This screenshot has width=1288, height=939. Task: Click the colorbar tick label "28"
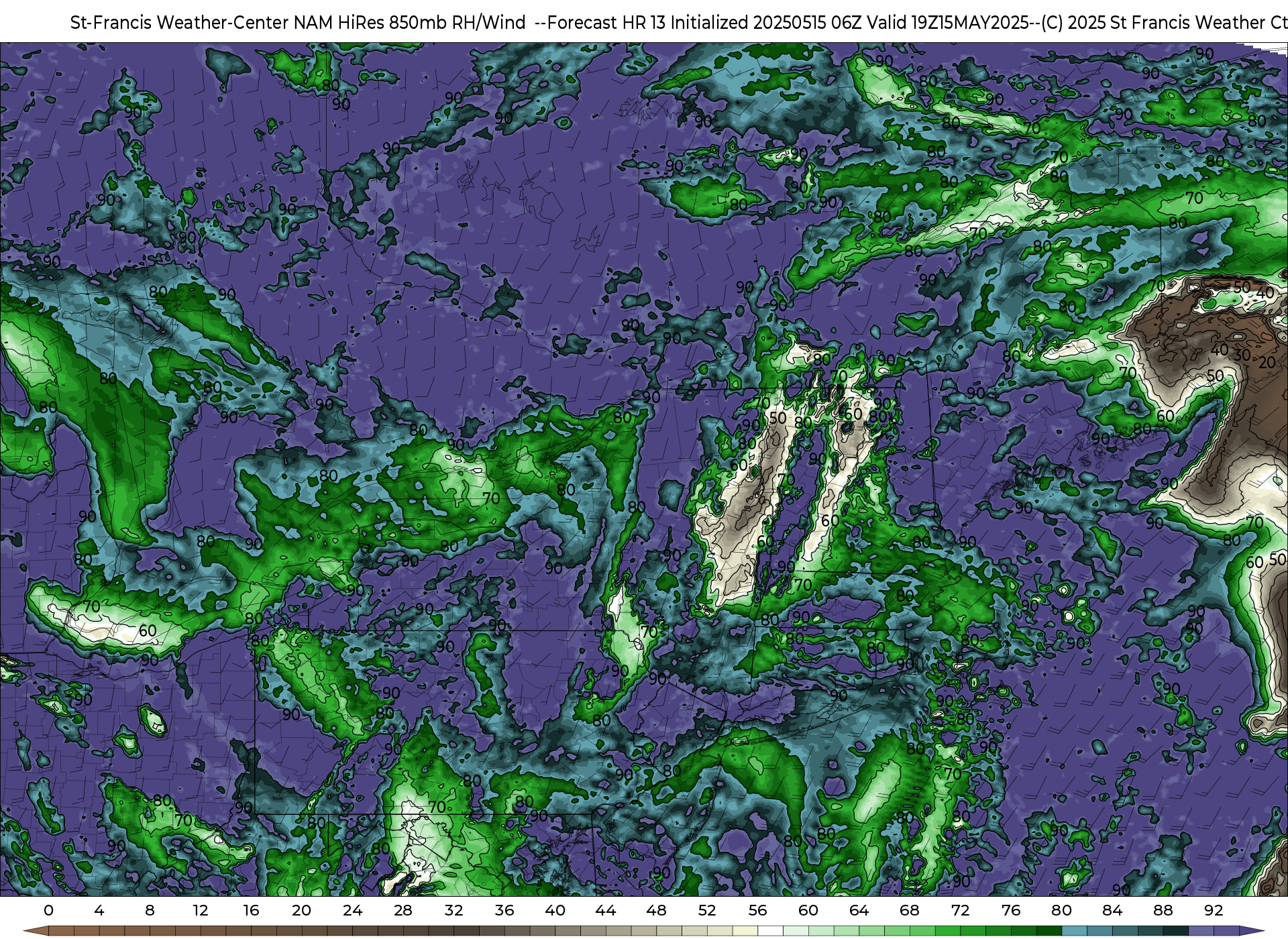(x=403, y=910)
